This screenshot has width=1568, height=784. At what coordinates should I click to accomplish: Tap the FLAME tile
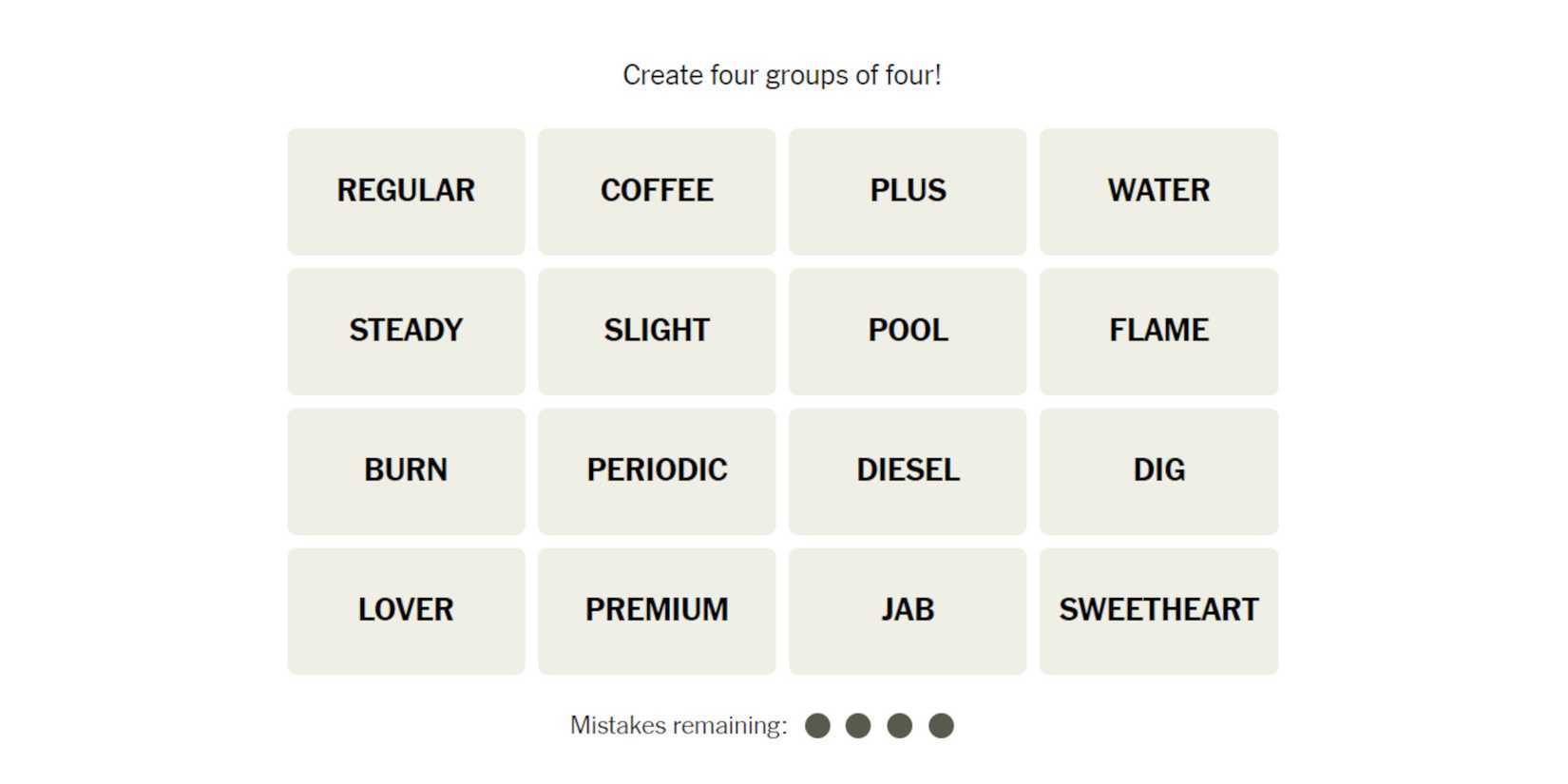tap(1158, 331)
